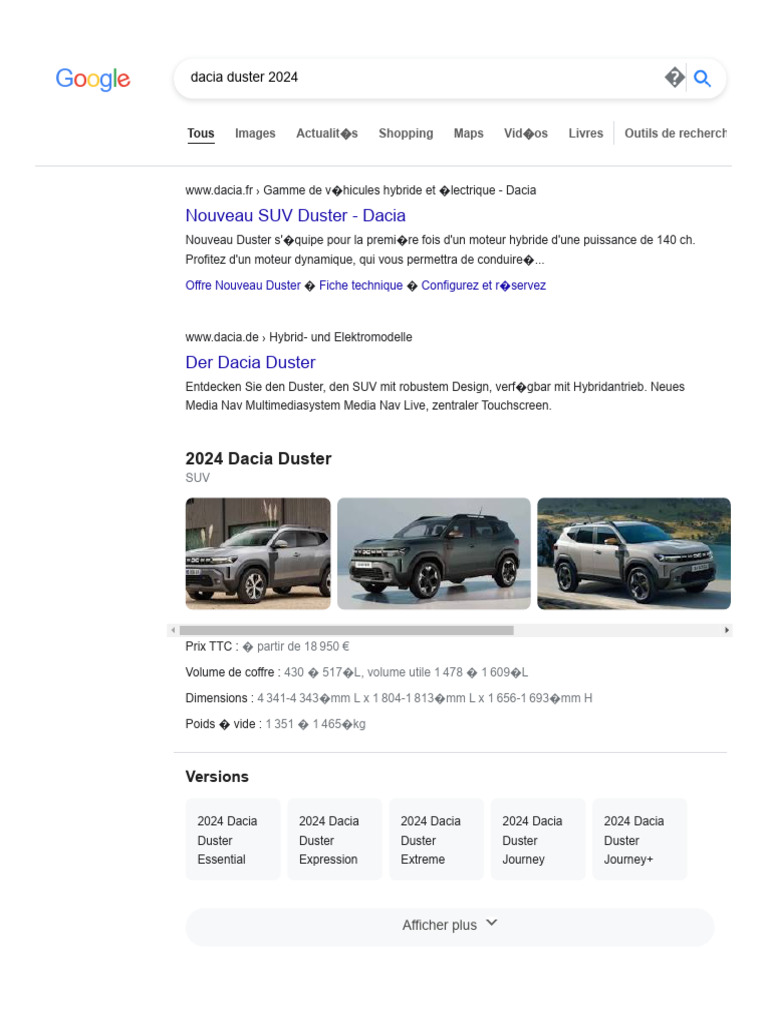Follow the Fiche technique sitelink
The height and width of the screenshot is (1024, 768).
360,285
